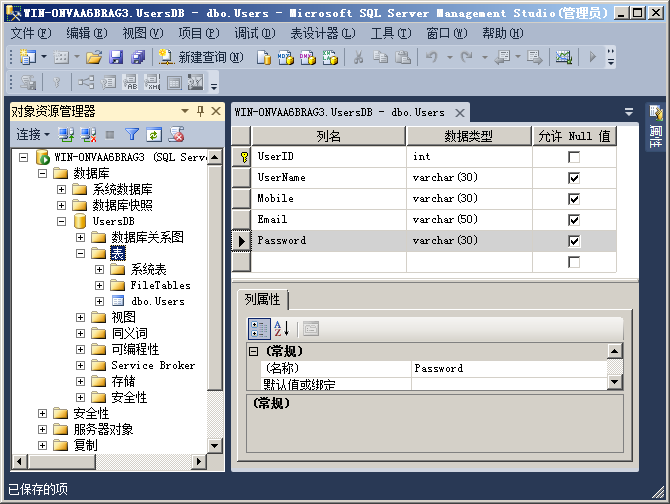Viewport: 670px width, 504px height.
Task: Click the Generate Change Script icon
Action: [28, 82]
